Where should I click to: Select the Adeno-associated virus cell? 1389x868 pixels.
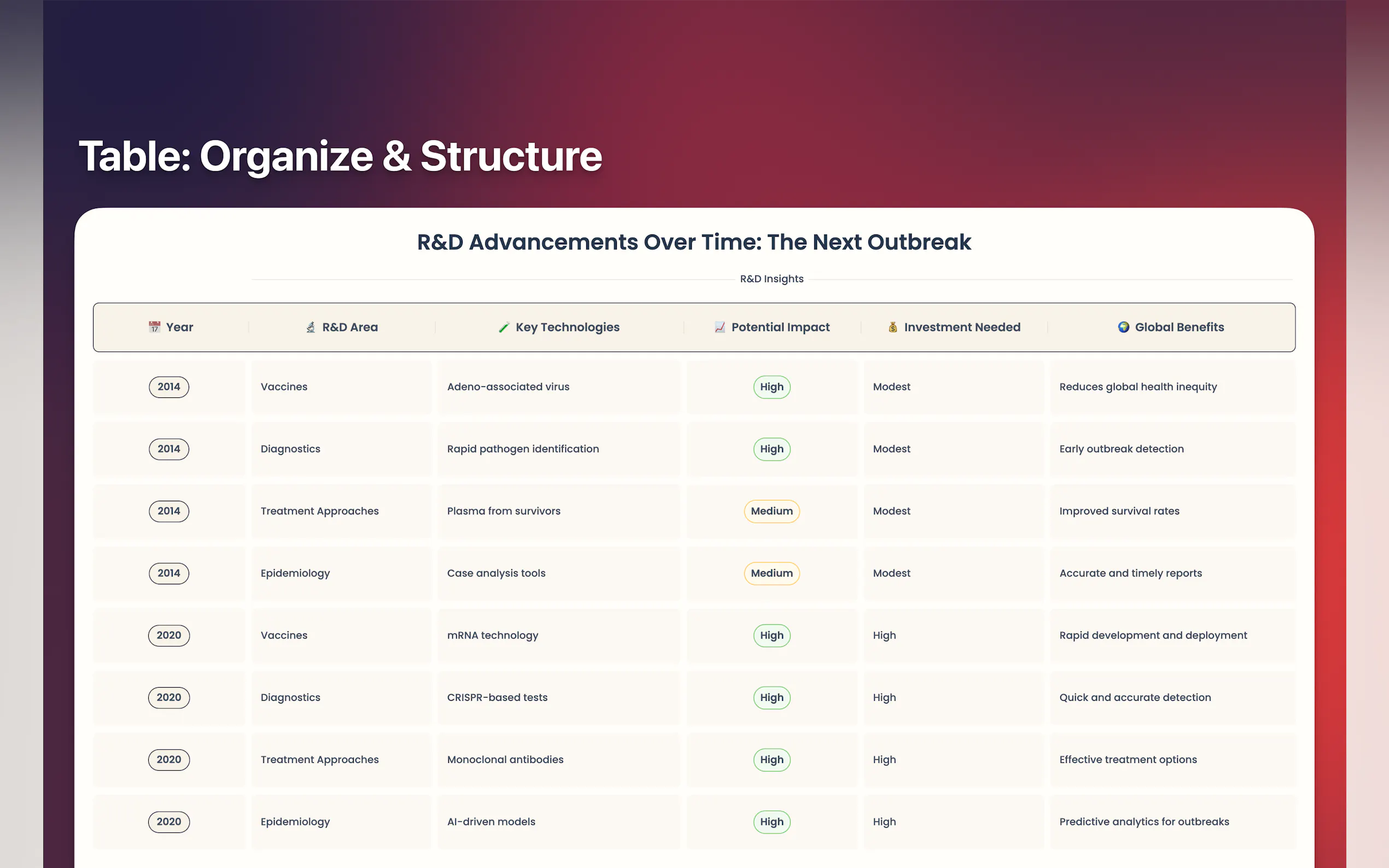[508, 387]
